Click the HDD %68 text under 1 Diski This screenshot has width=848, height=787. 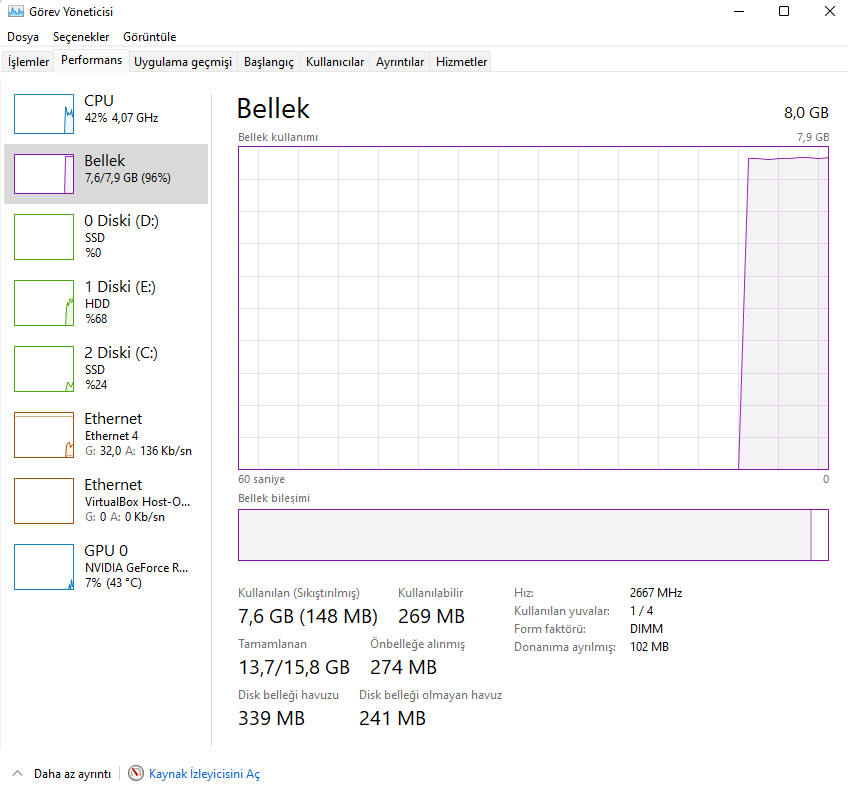(x=97, y=311)
